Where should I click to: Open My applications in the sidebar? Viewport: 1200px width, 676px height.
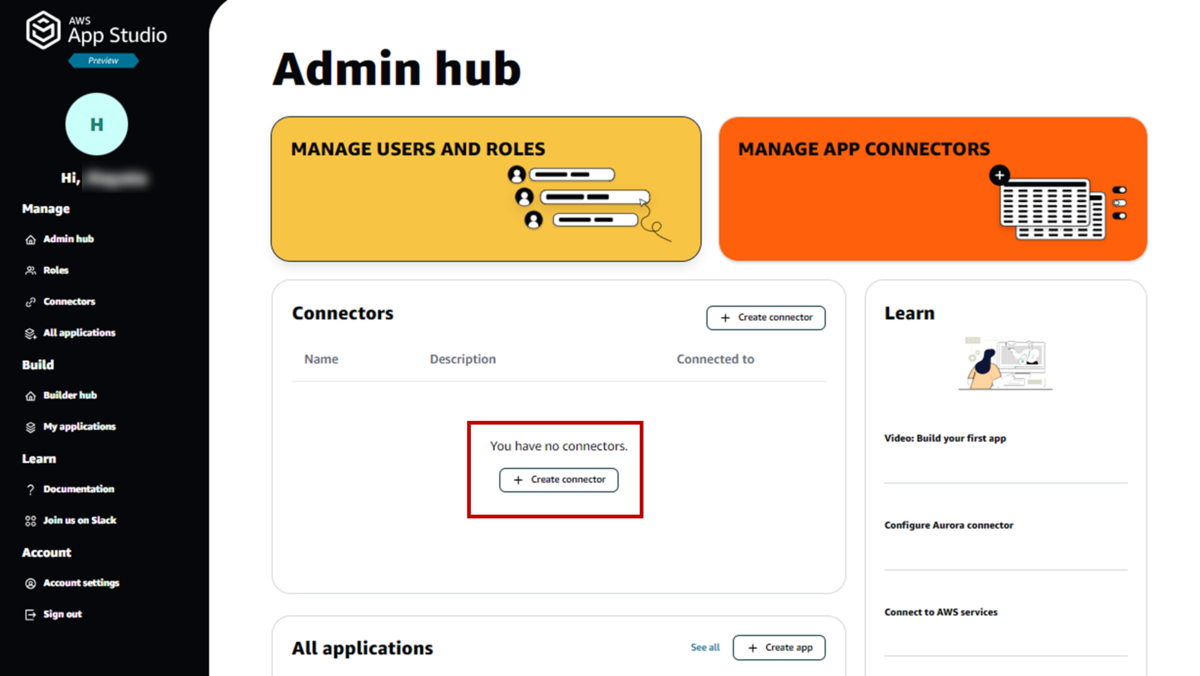click(79, 427)
